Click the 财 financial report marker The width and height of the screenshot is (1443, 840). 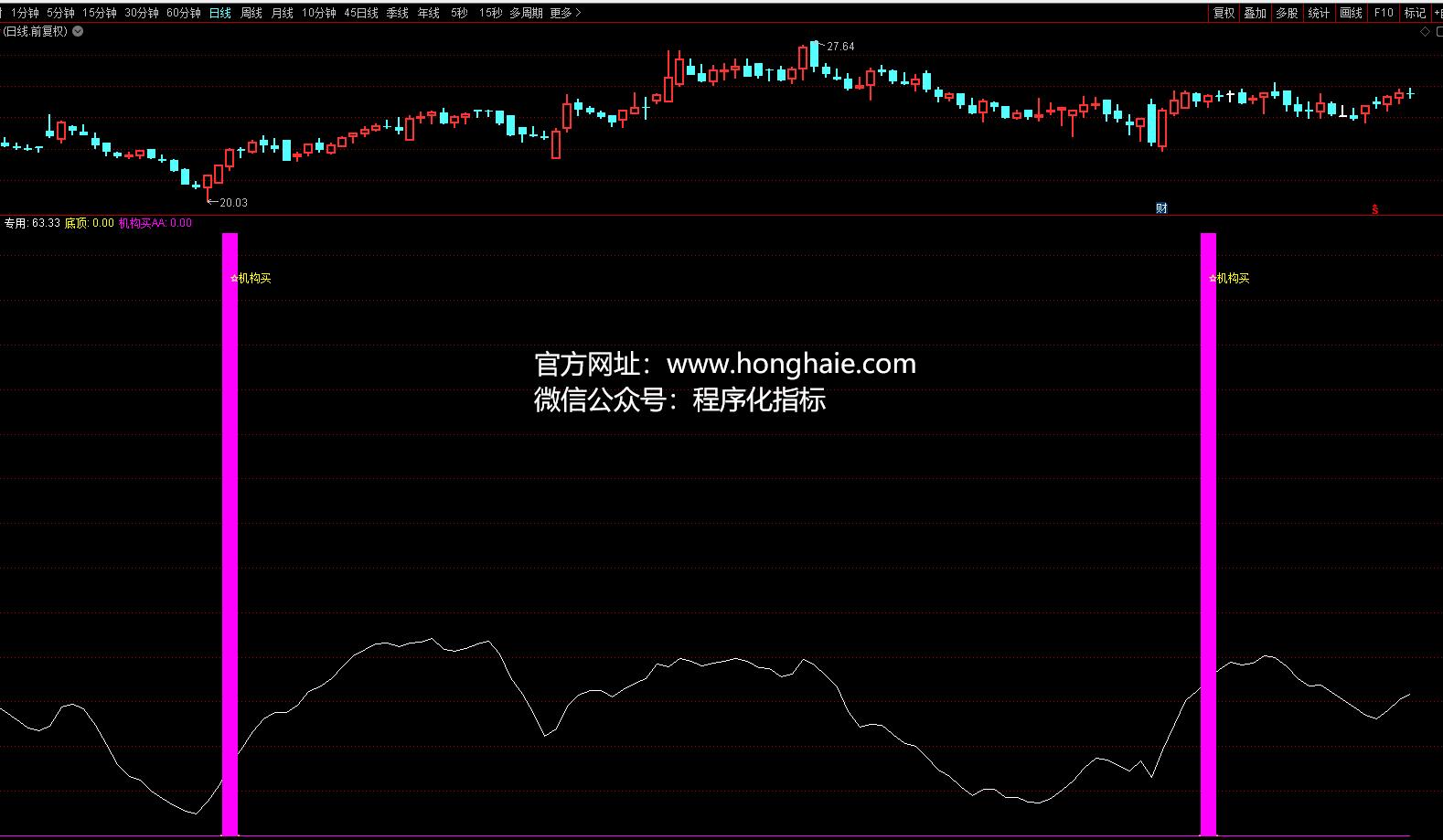(1161, 208)
